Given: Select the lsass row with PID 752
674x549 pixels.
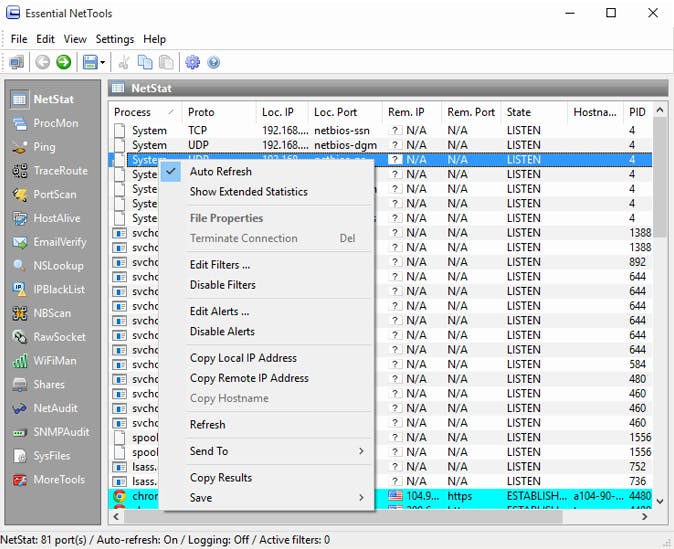Looking at the screenshot, I should pyautogui.click(x=381, y=466).
